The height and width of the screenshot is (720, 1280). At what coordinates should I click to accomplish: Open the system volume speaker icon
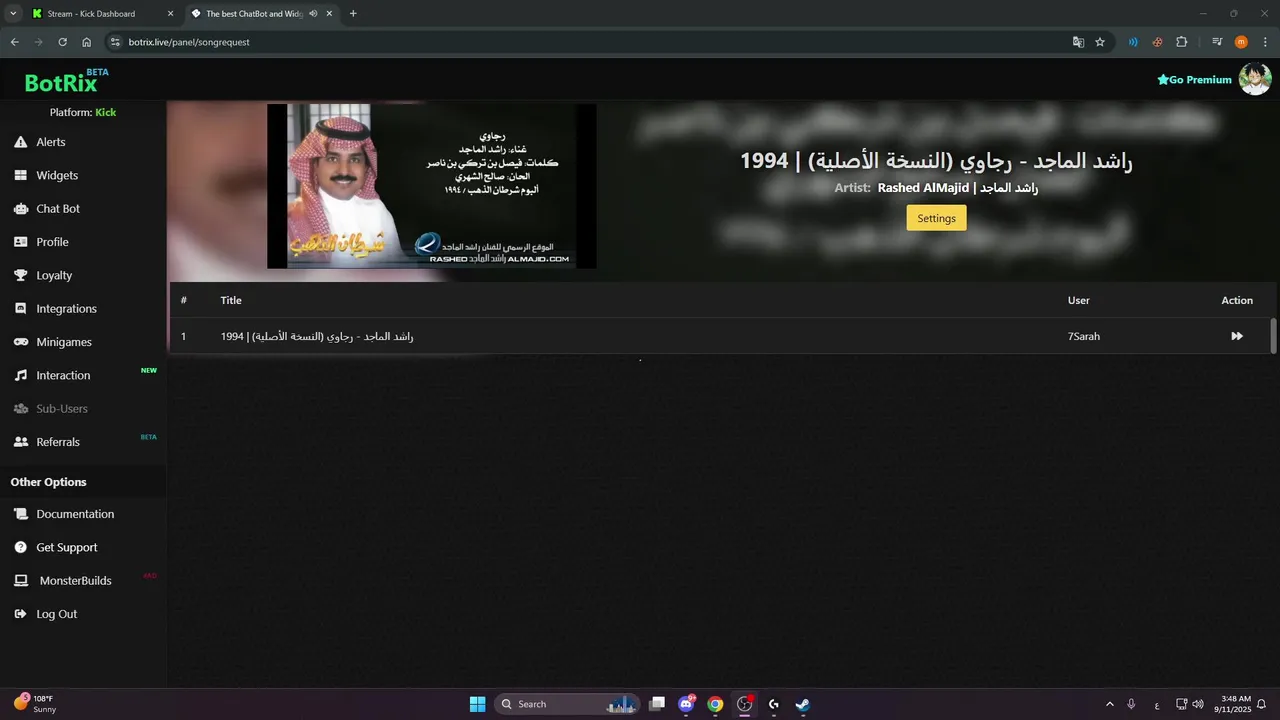click(1198, 704)
